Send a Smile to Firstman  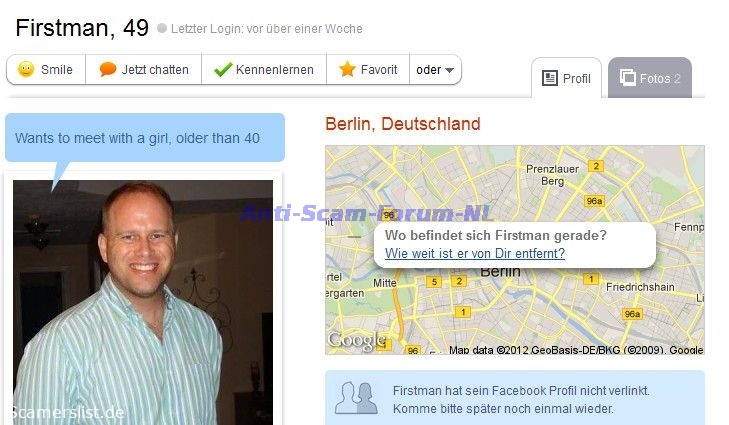pyautogui.click(x=46, y=70)
